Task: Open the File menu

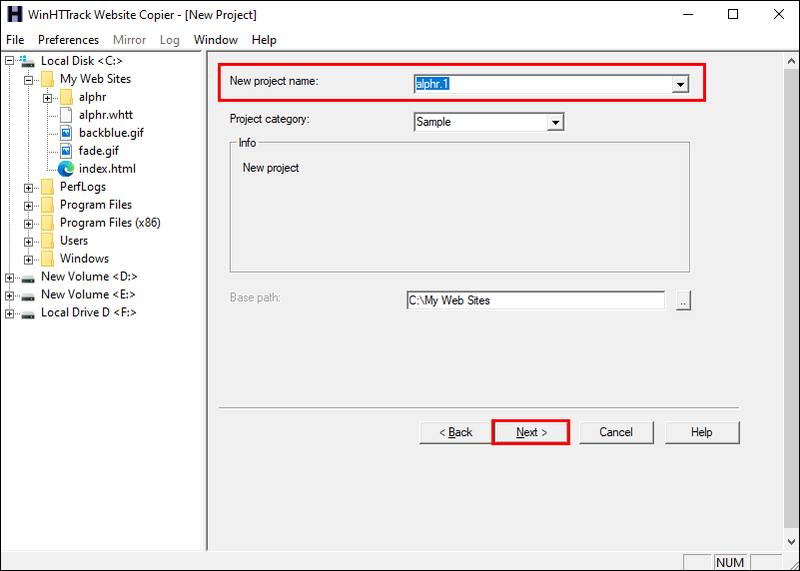Action: [15, 40]
